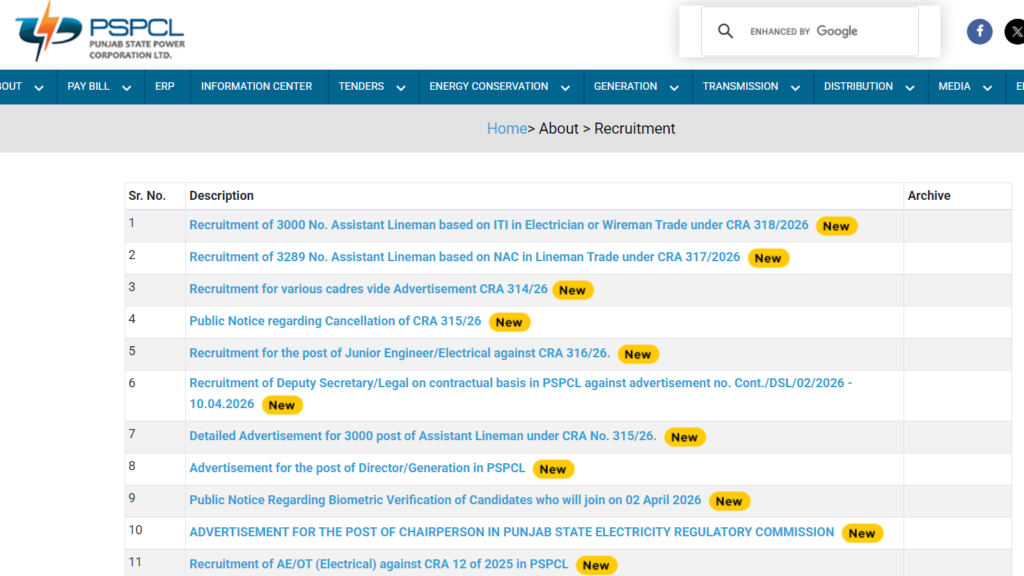Open the Chairperson PSERC advertisement link
1024x576 pixels.
(x=511, y=532)
